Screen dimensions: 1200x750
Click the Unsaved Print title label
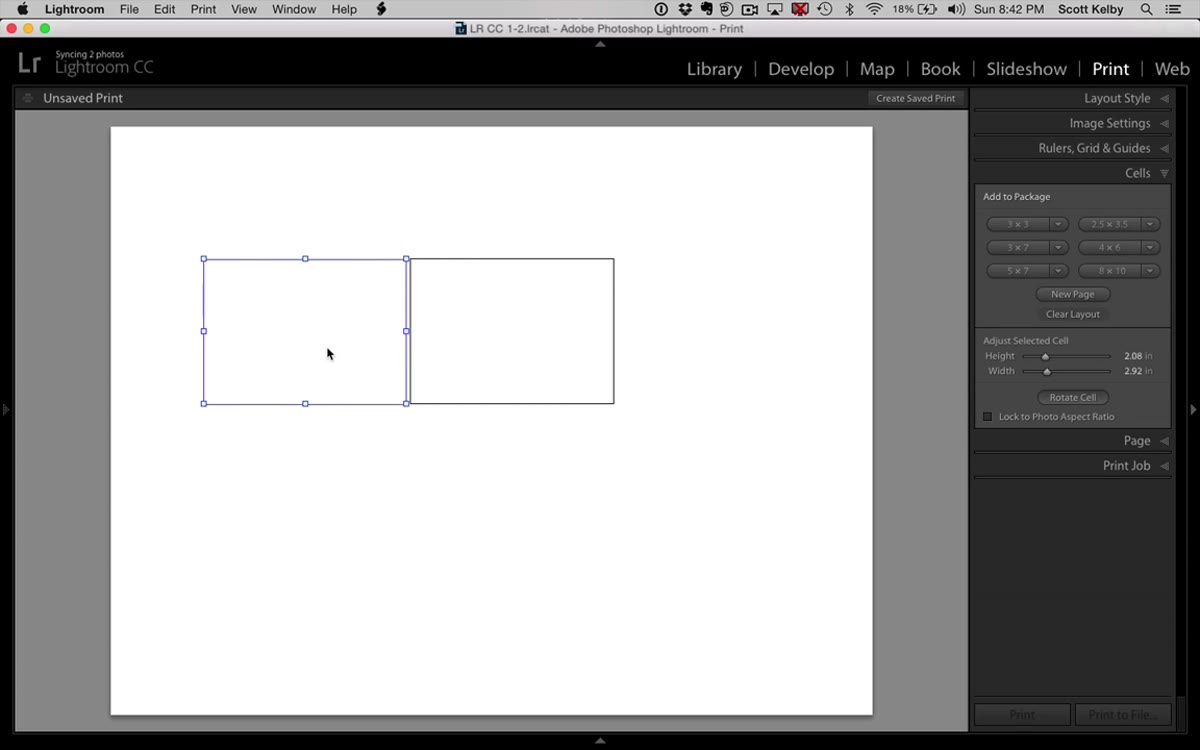[x=83, y=98]
